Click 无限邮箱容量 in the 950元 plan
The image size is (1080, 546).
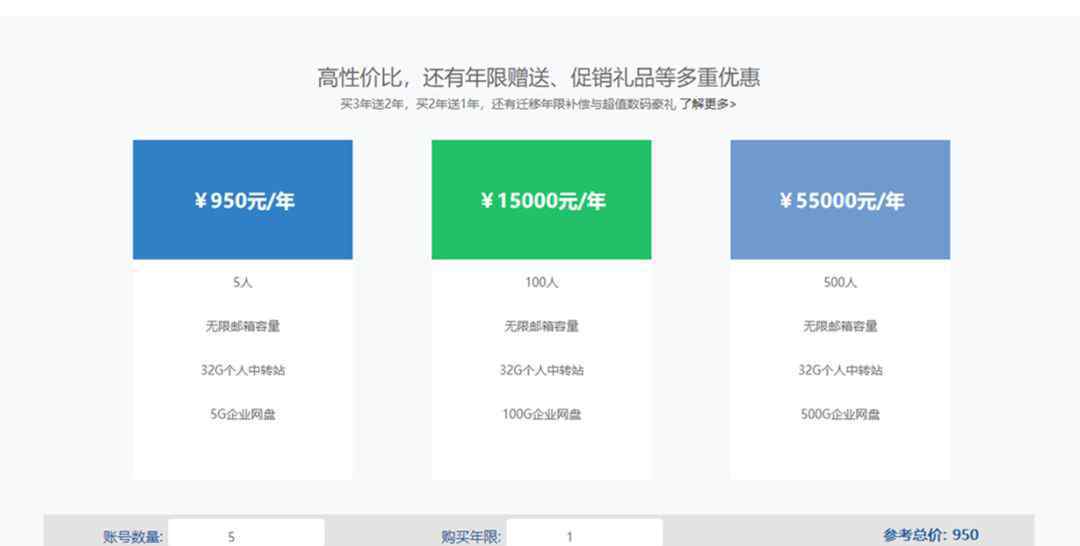click(242, 326)
